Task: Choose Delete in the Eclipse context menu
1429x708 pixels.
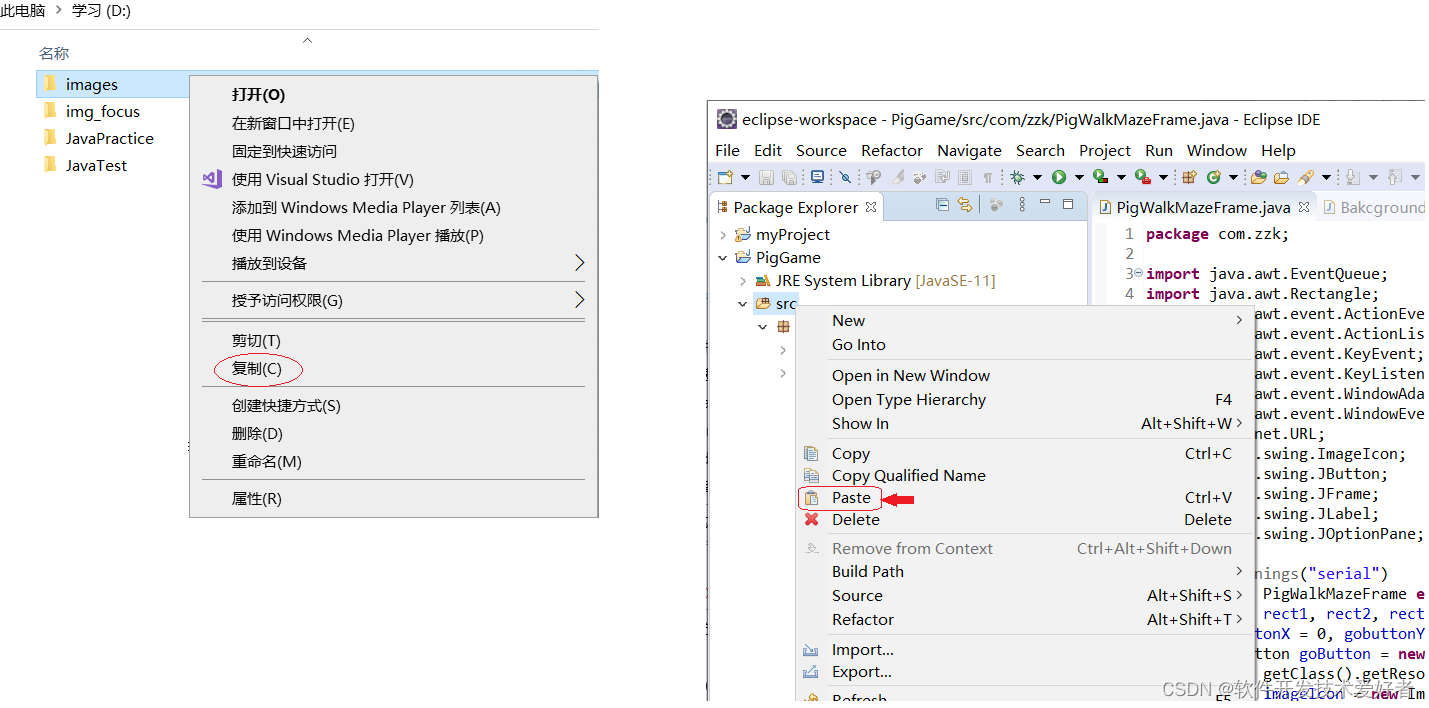Action: [1025, 519]
